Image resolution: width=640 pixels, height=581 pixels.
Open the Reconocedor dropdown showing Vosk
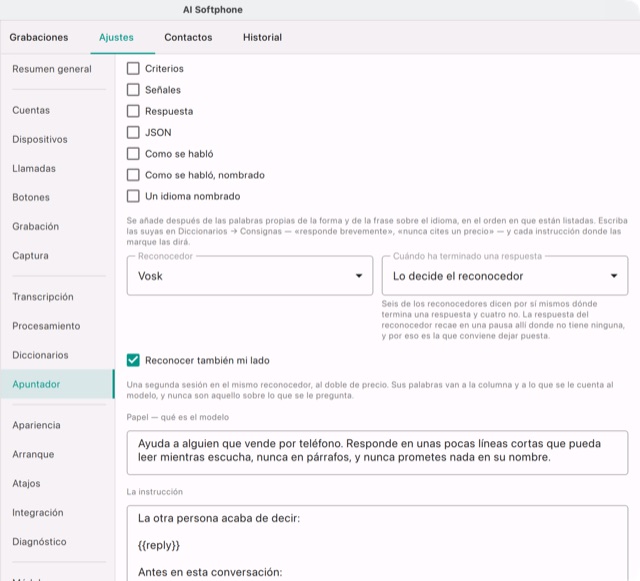point(250,276)
